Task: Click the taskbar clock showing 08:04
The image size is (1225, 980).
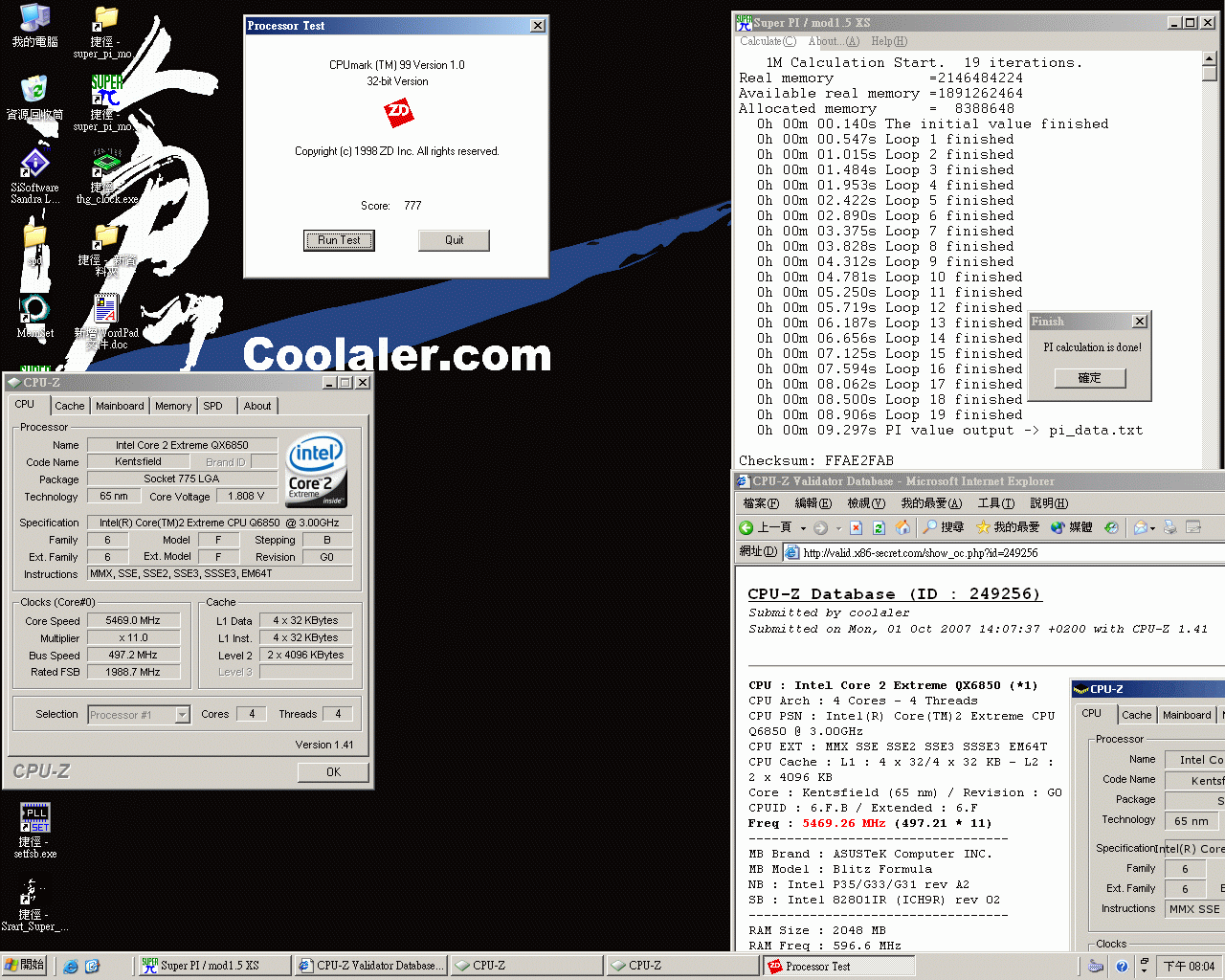Action: point(1189,967)
